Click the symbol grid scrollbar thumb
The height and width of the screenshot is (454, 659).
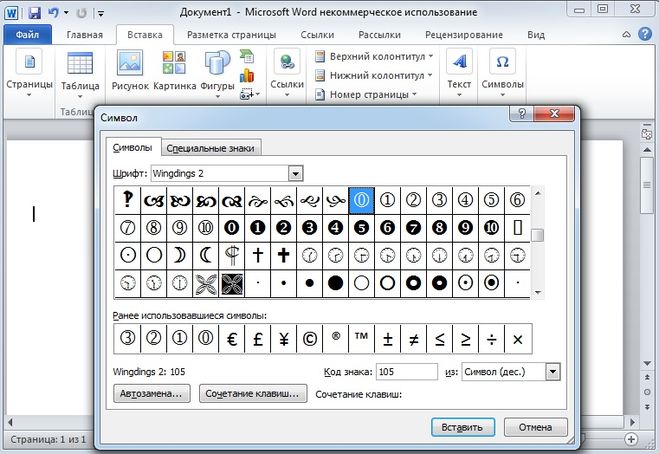coord(537,235)
